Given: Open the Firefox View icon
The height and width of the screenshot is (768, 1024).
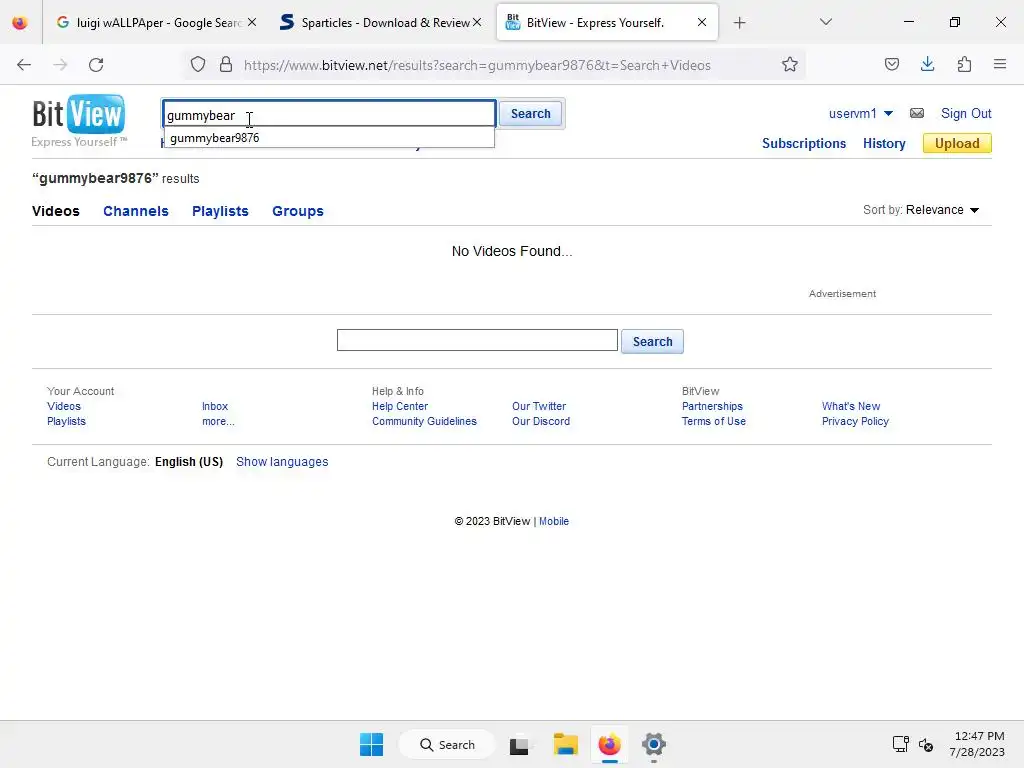Looking at the screenshot, I should (20, 22).
